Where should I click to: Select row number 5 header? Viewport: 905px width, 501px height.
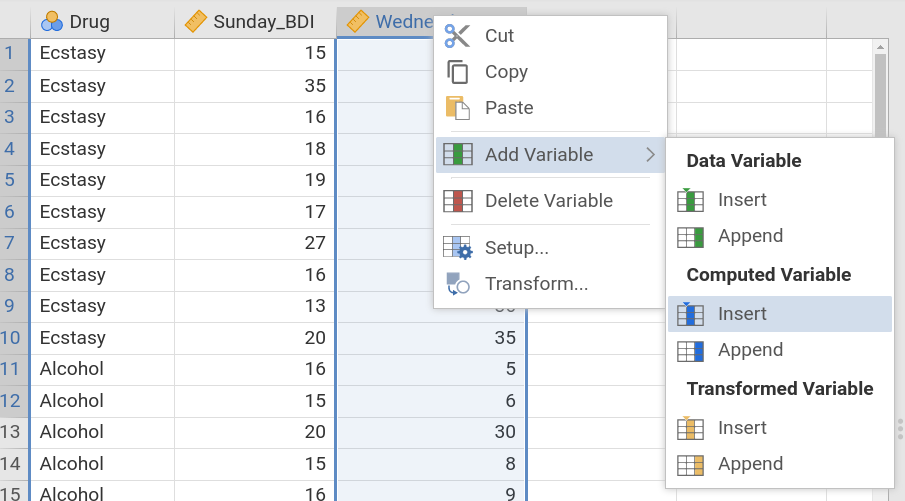(14, 180)
